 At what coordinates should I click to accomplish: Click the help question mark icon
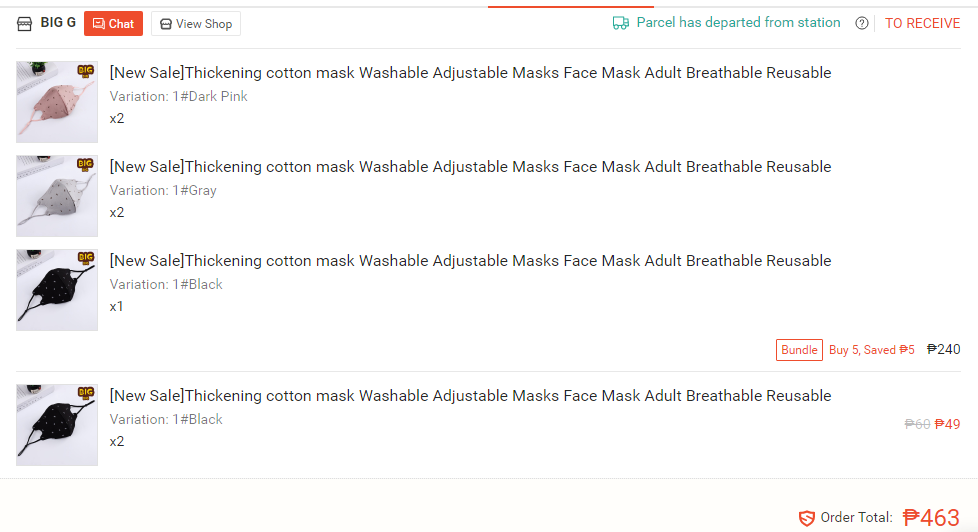pyautogui.click(x=861, y=24)
